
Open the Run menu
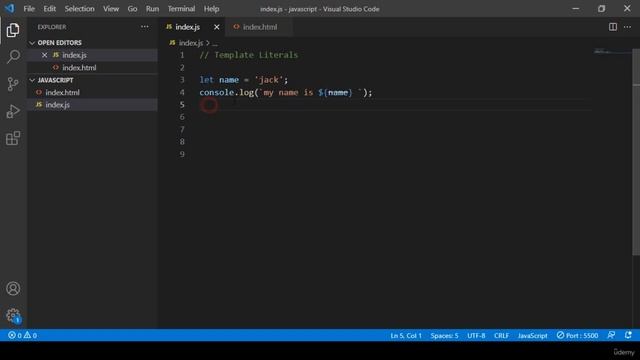[x=152, y=9]
